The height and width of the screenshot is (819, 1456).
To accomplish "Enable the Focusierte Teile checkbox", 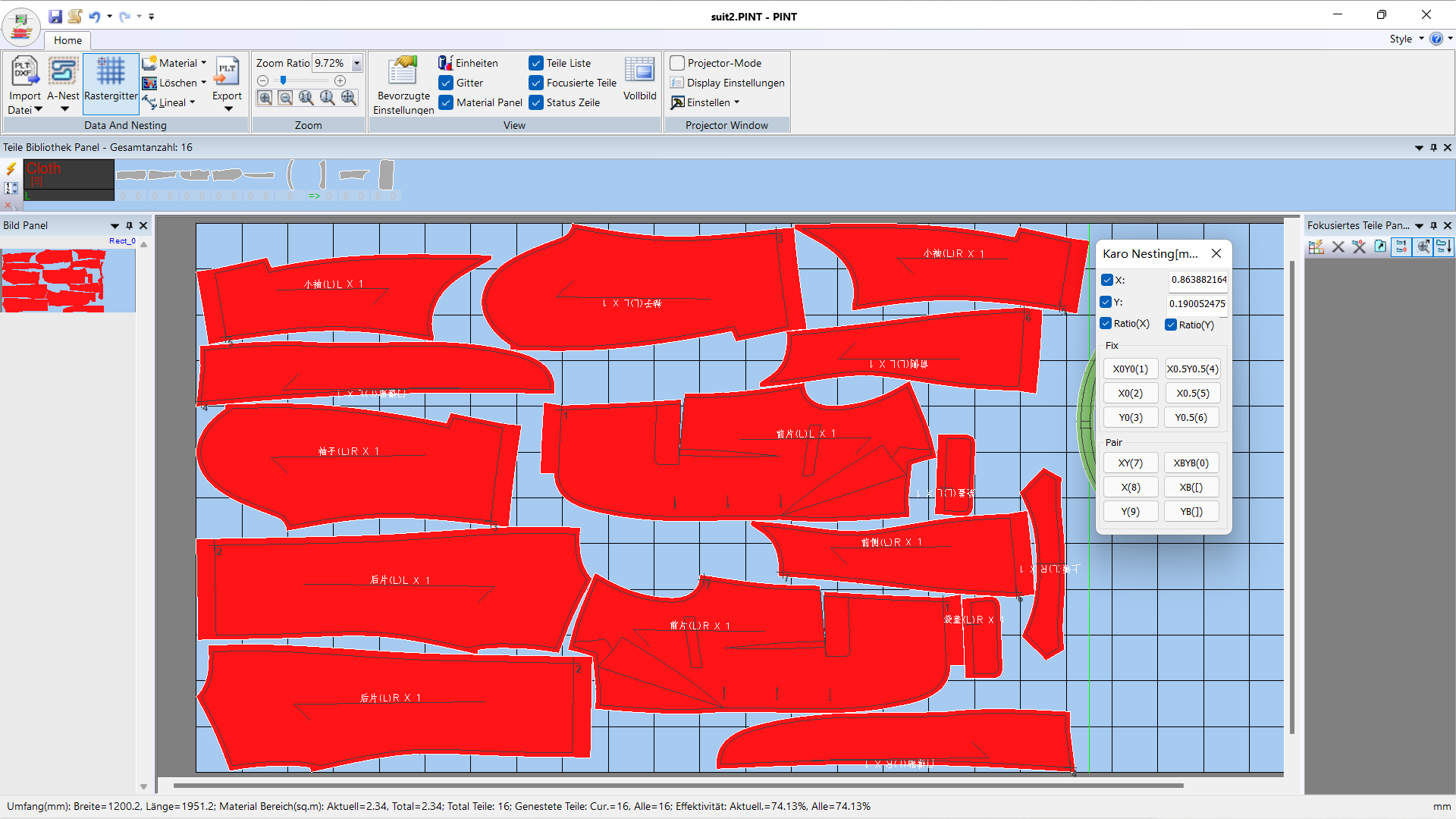I will (x=536, y=82).
